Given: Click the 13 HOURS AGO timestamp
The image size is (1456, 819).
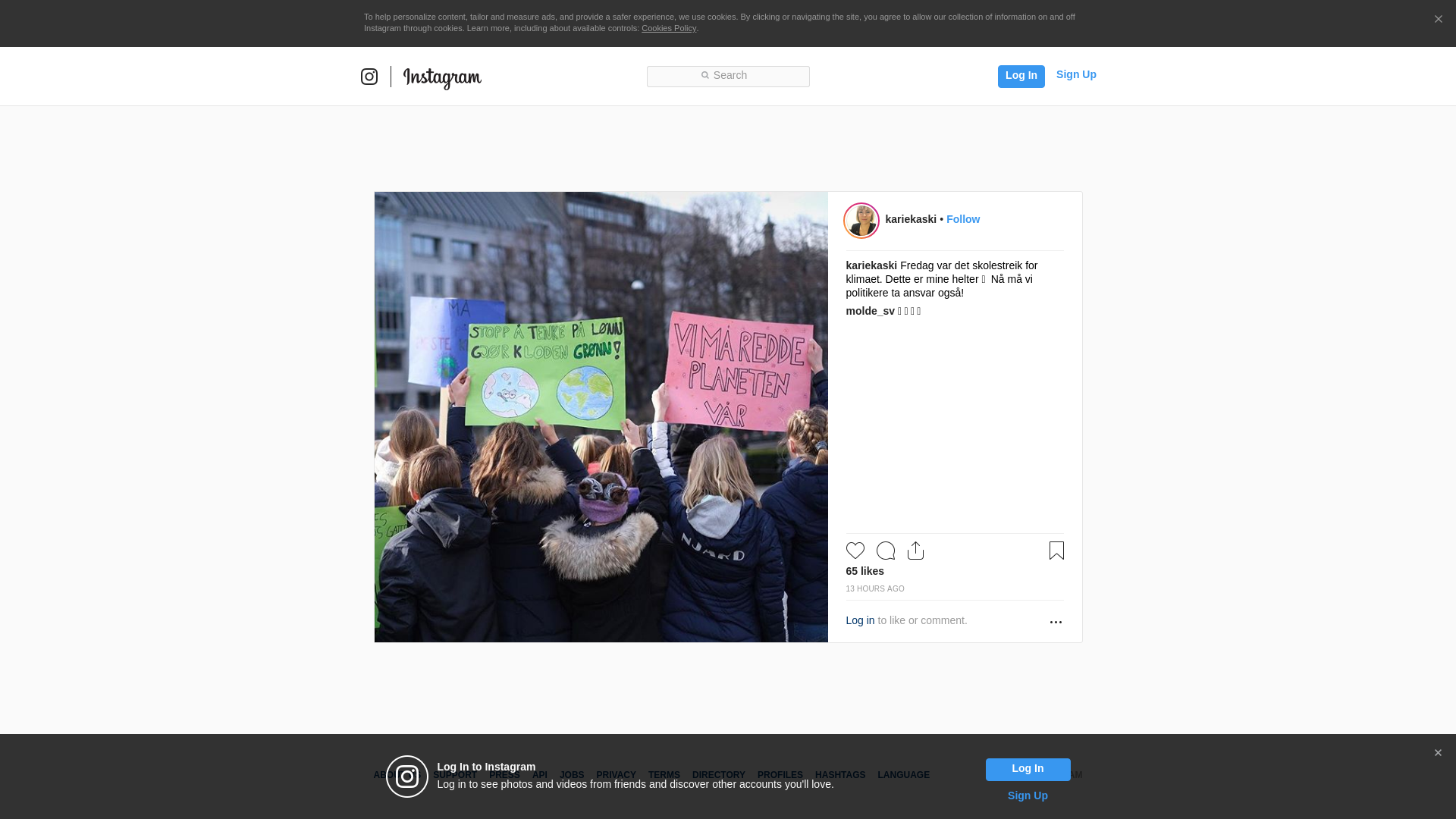Looking at the screenshot, I should tap(875, 589).
